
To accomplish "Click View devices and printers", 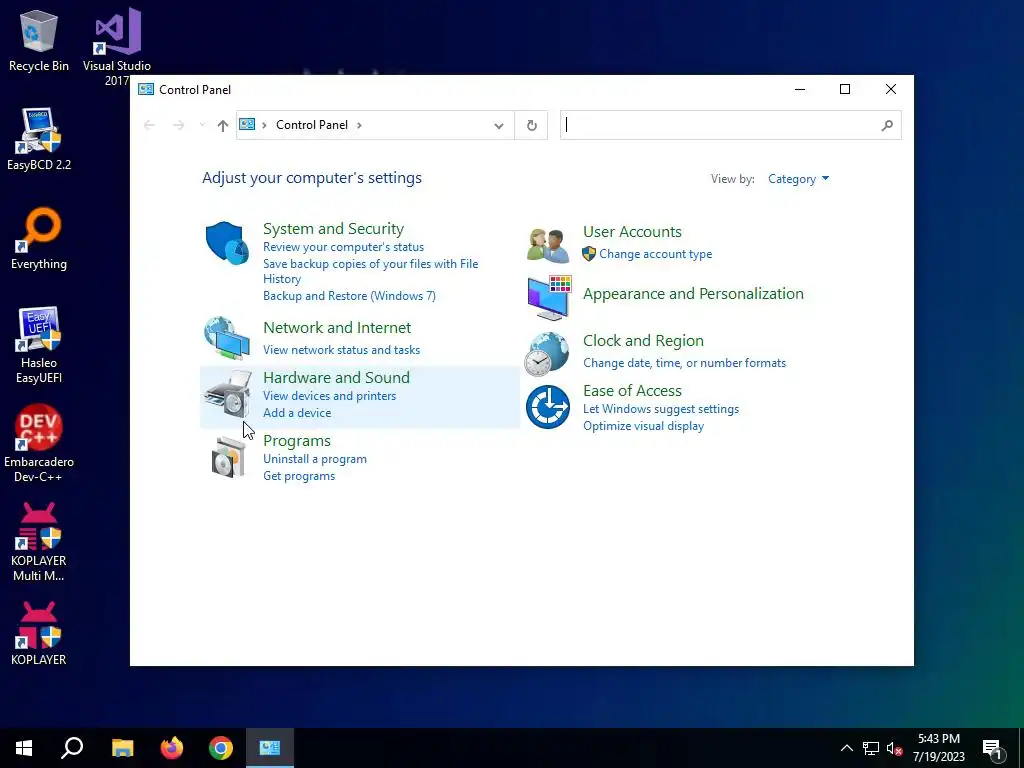I will [329, 396].
